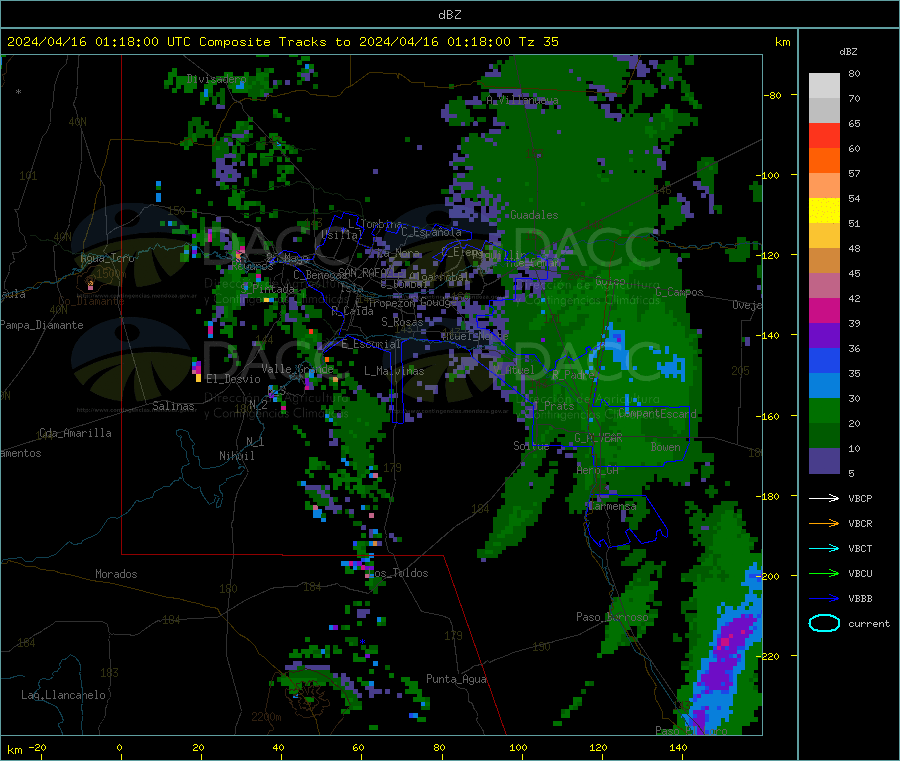Click the 'Pampa_Diamante' place label

(x=41, y=325)
